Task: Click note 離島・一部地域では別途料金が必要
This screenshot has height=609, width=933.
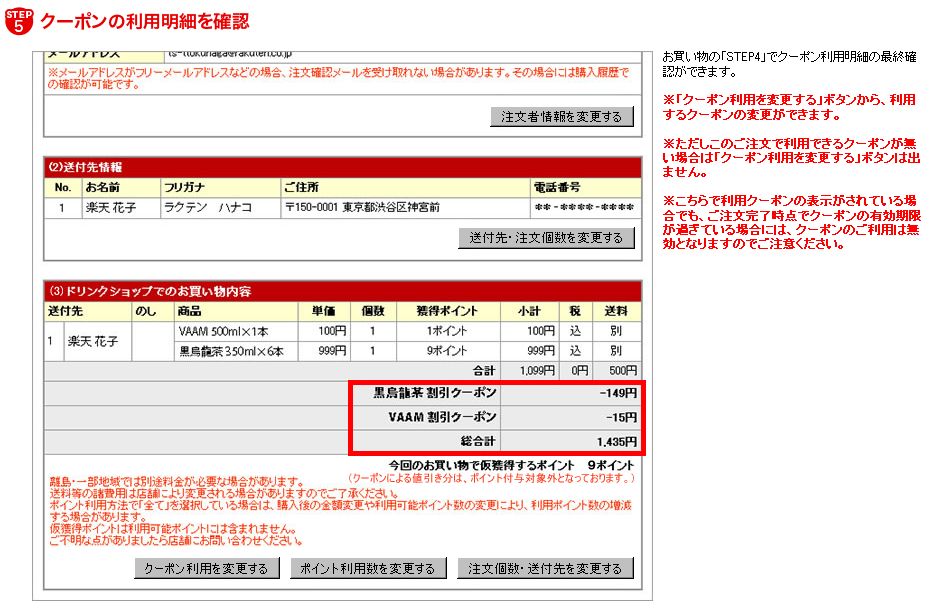Action: pyautogui.click(x=177, y=481)
